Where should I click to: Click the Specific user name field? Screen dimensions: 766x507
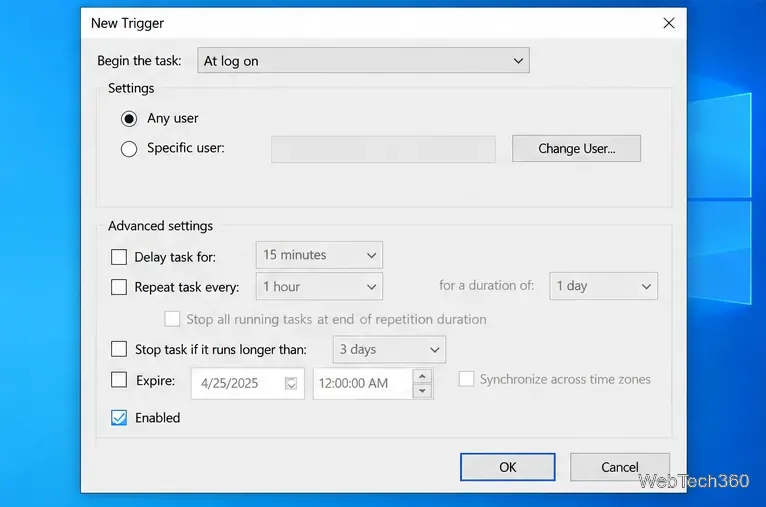[x=383, y=149]
